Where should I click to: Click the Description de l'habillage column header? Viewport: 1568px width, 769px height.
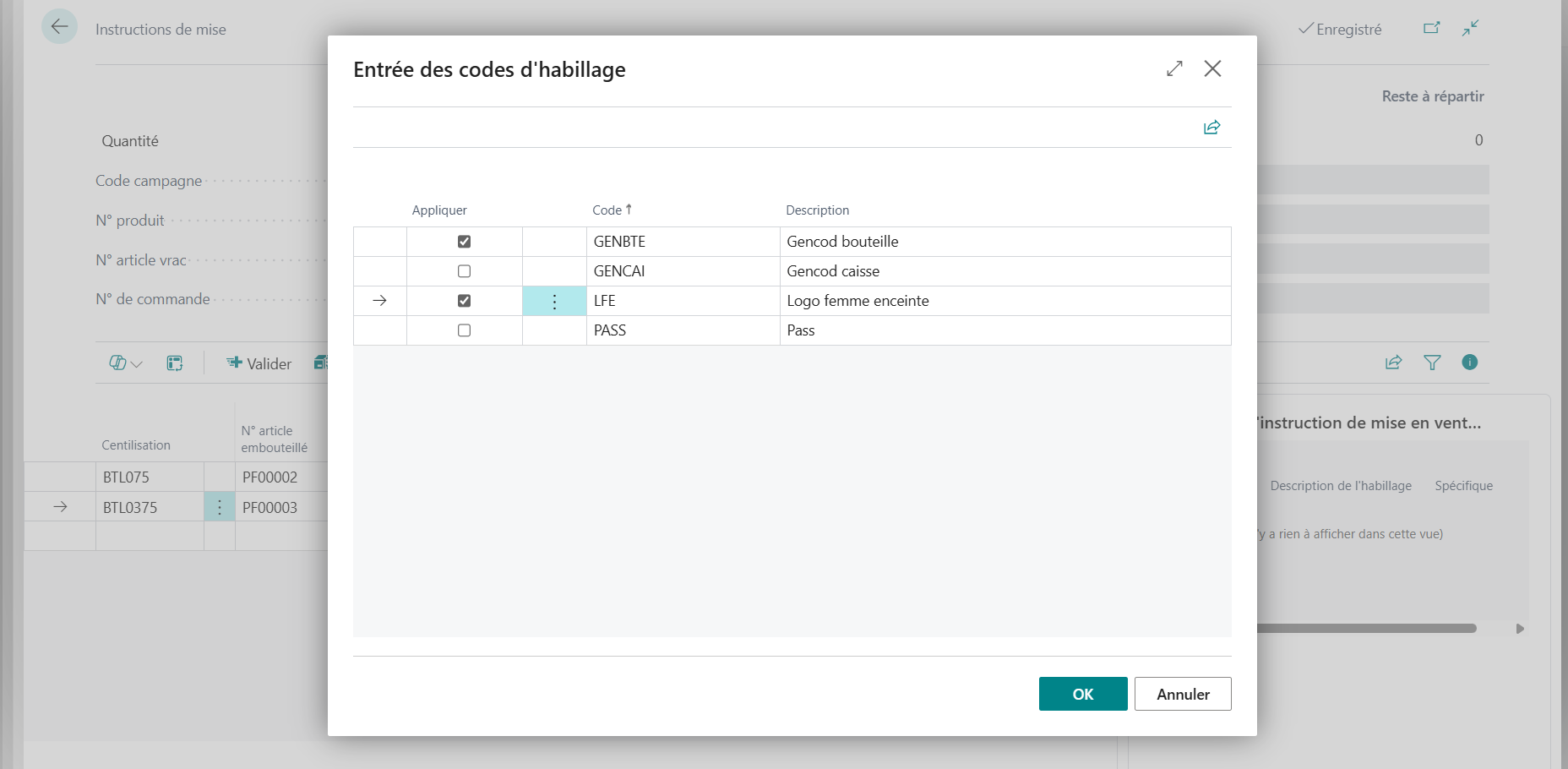click(x=1341, y=486)
